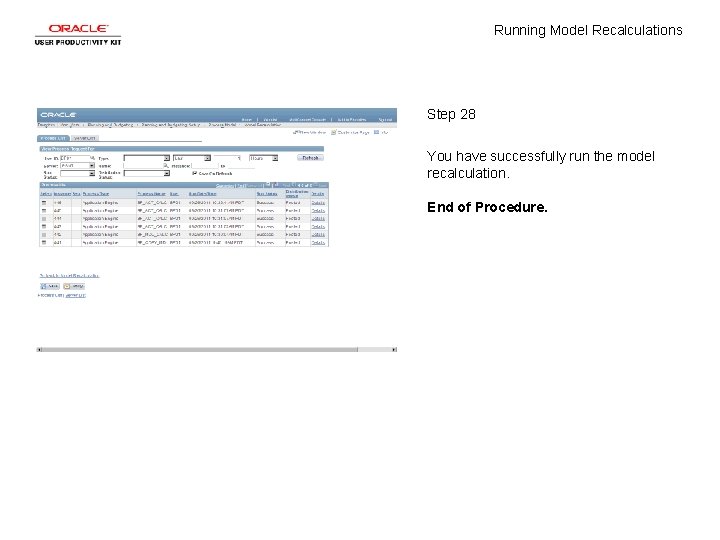
Task: Click the Refresh button
Action: tap(310, 158)
